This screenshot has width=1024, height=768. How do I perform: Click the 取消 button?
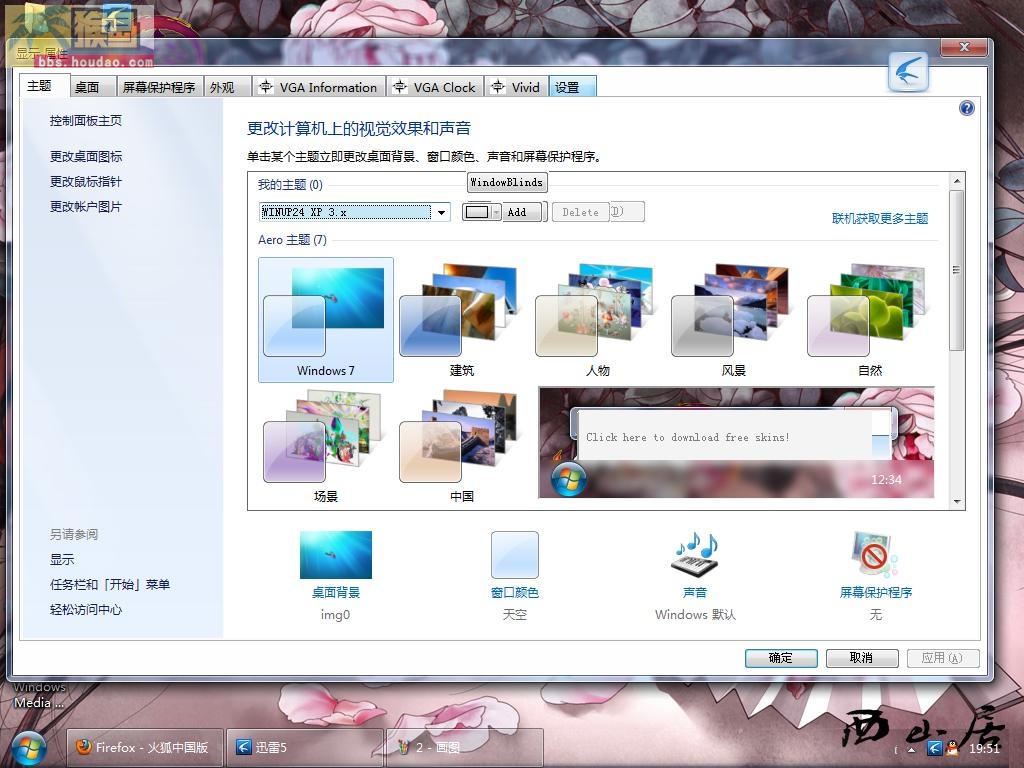point(862,658)
